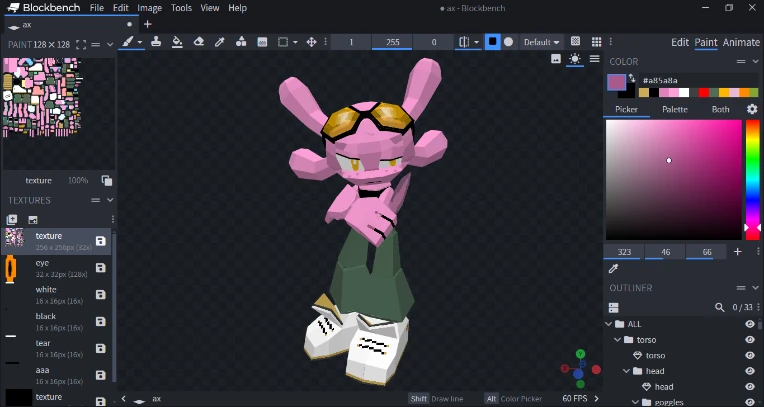Click the viewport background image icon
Screen dimensions: 764x407
556,59
